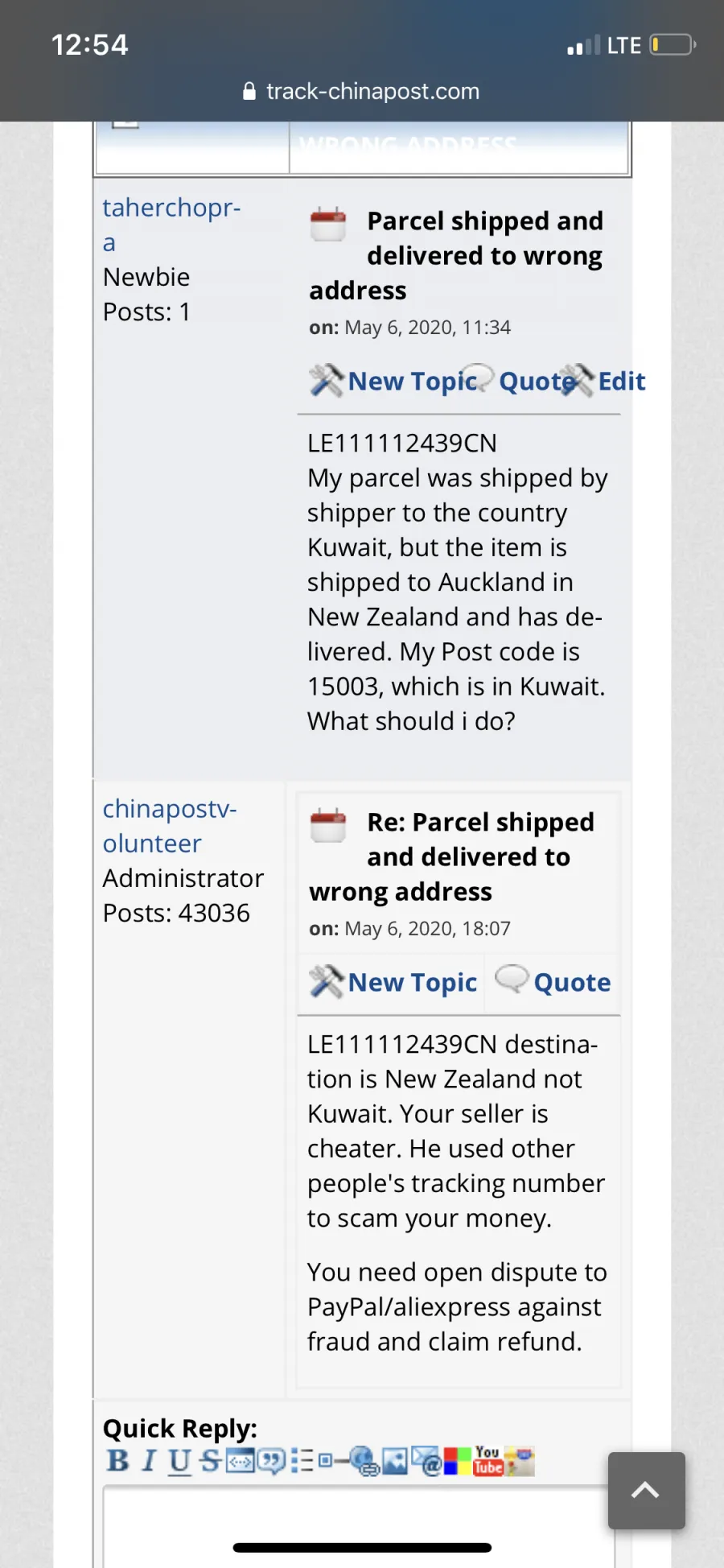Insert YouTube video in Quick Reply
The image size is (724, 1568).
488,1460
